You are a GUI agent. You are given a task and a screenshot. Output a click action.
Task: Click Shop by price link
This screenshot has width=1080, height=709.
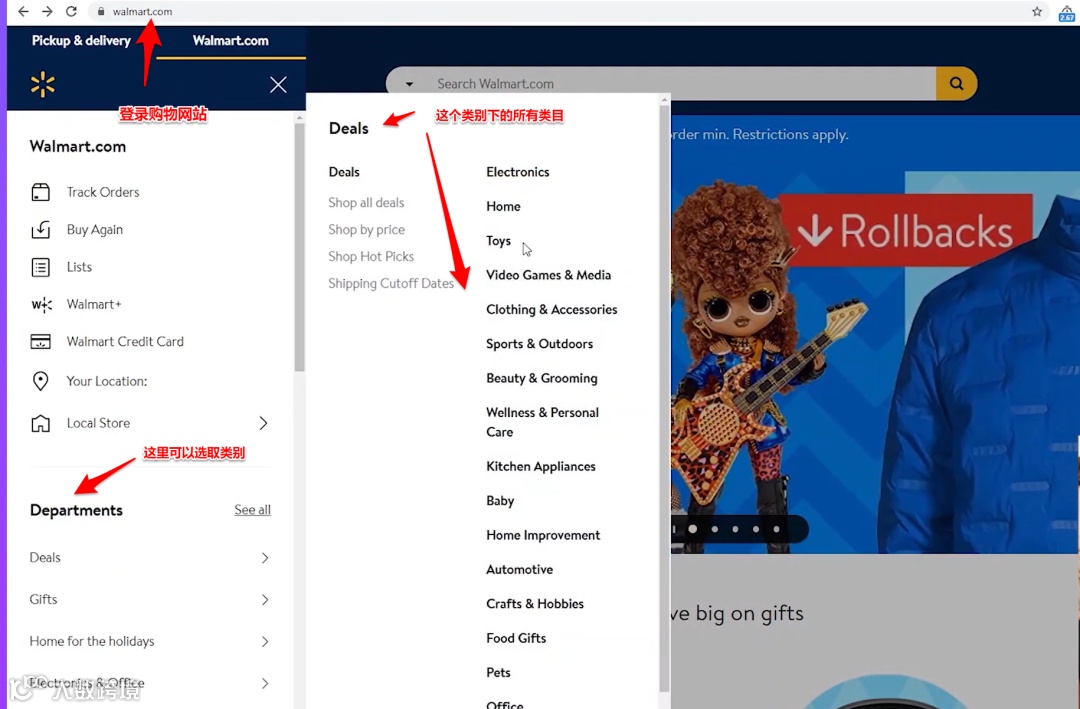pyautogui.click(x=366, y=229)
